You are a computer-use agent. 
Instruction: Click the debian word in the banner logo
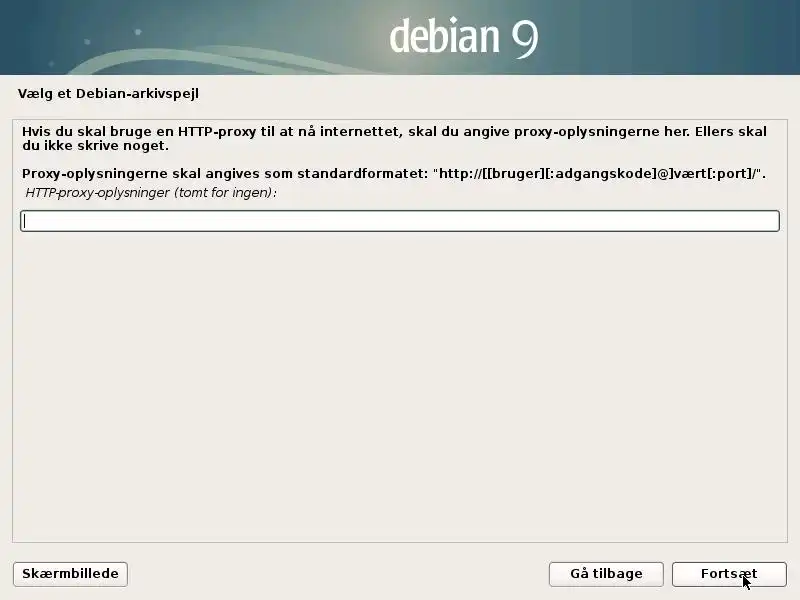pyautogui.click(x=444, y=36)
